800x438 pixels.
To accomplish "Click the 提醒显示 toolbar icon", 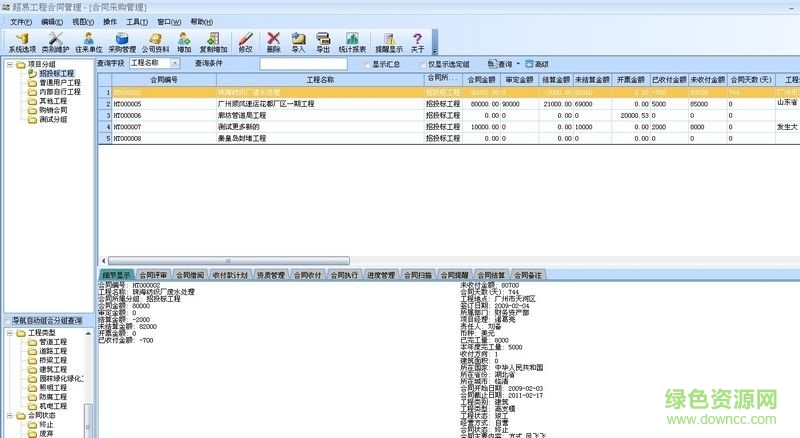I will [389, 41].
